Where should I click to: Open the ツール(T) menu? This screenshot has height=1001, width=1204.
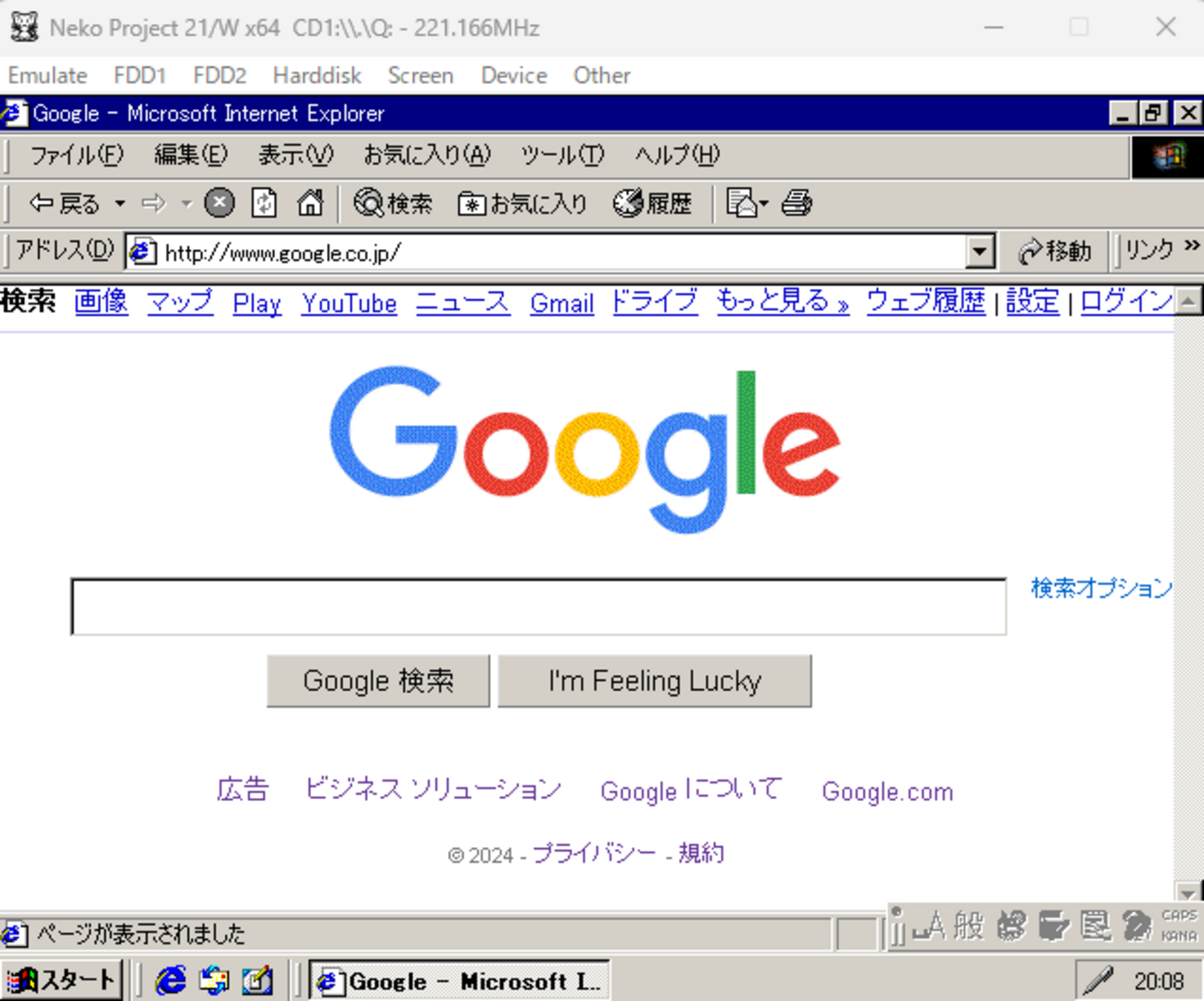pyautogui.click(x=562, y=155)
